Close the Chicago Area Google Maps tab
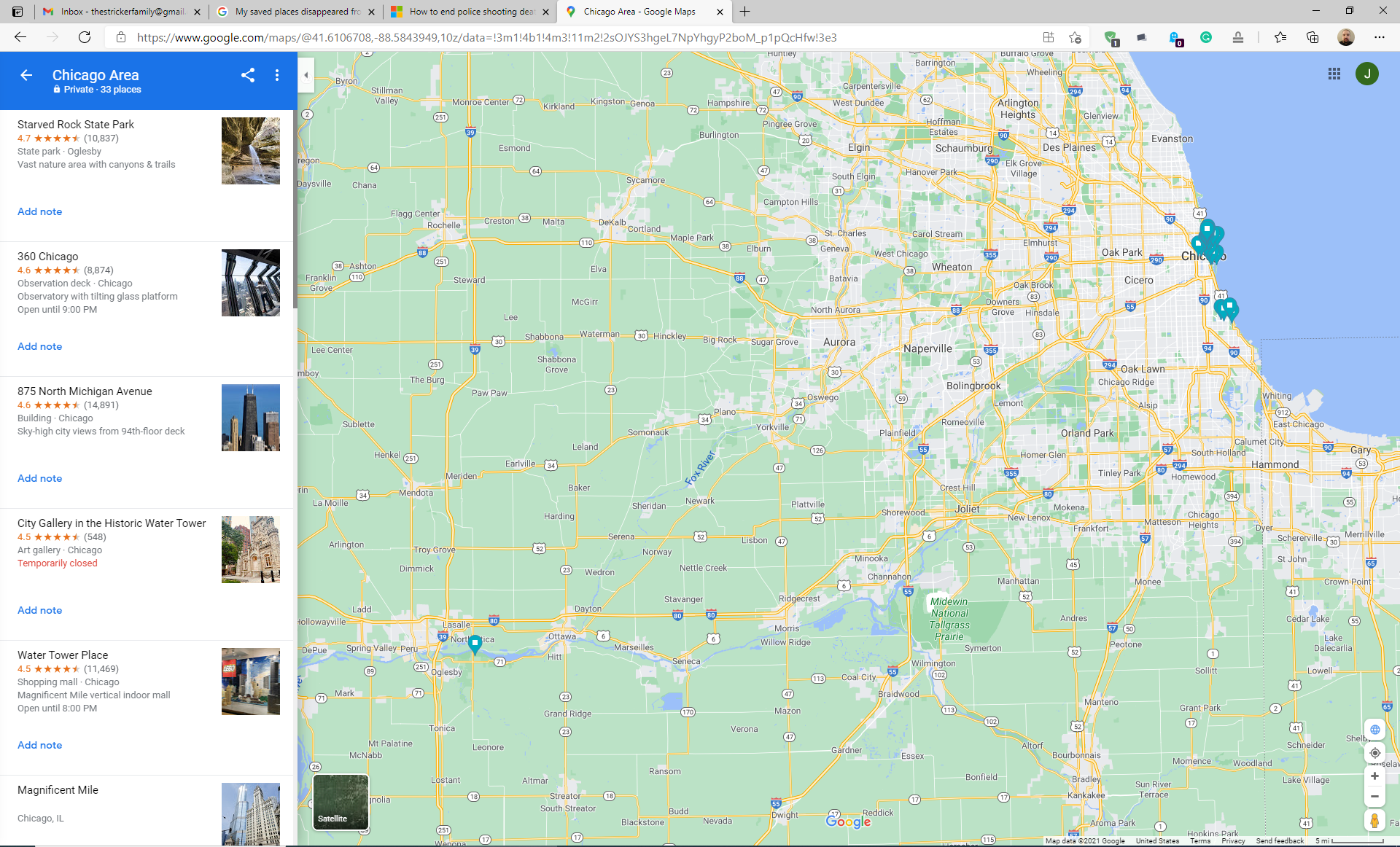Viewport: 1400px width, 847px height. point(720,12)
